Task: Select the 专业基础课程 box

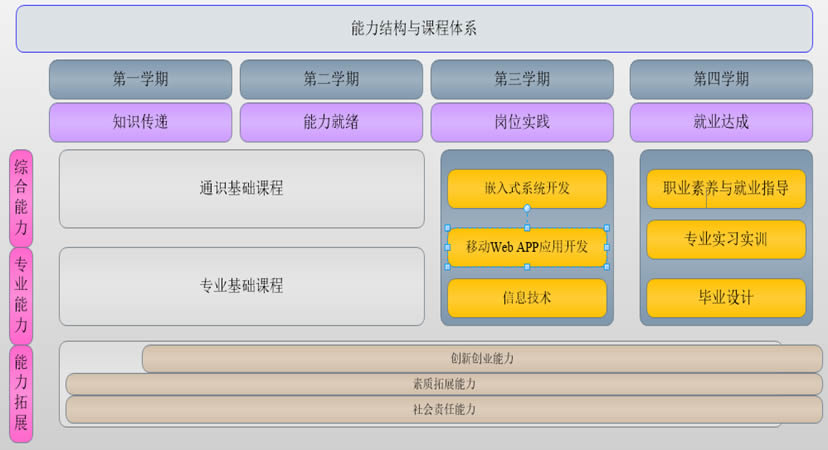Action: 241,286
